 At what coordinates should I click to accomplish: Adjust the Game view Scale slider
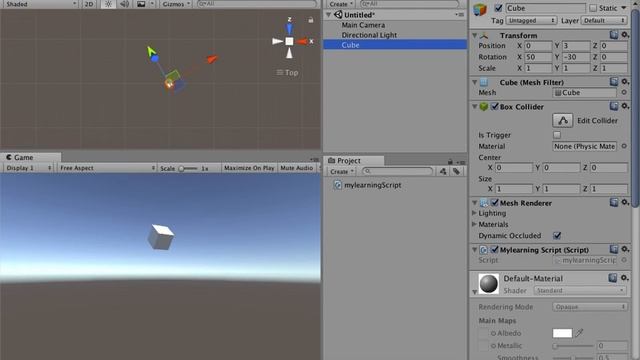click(188, 168)
